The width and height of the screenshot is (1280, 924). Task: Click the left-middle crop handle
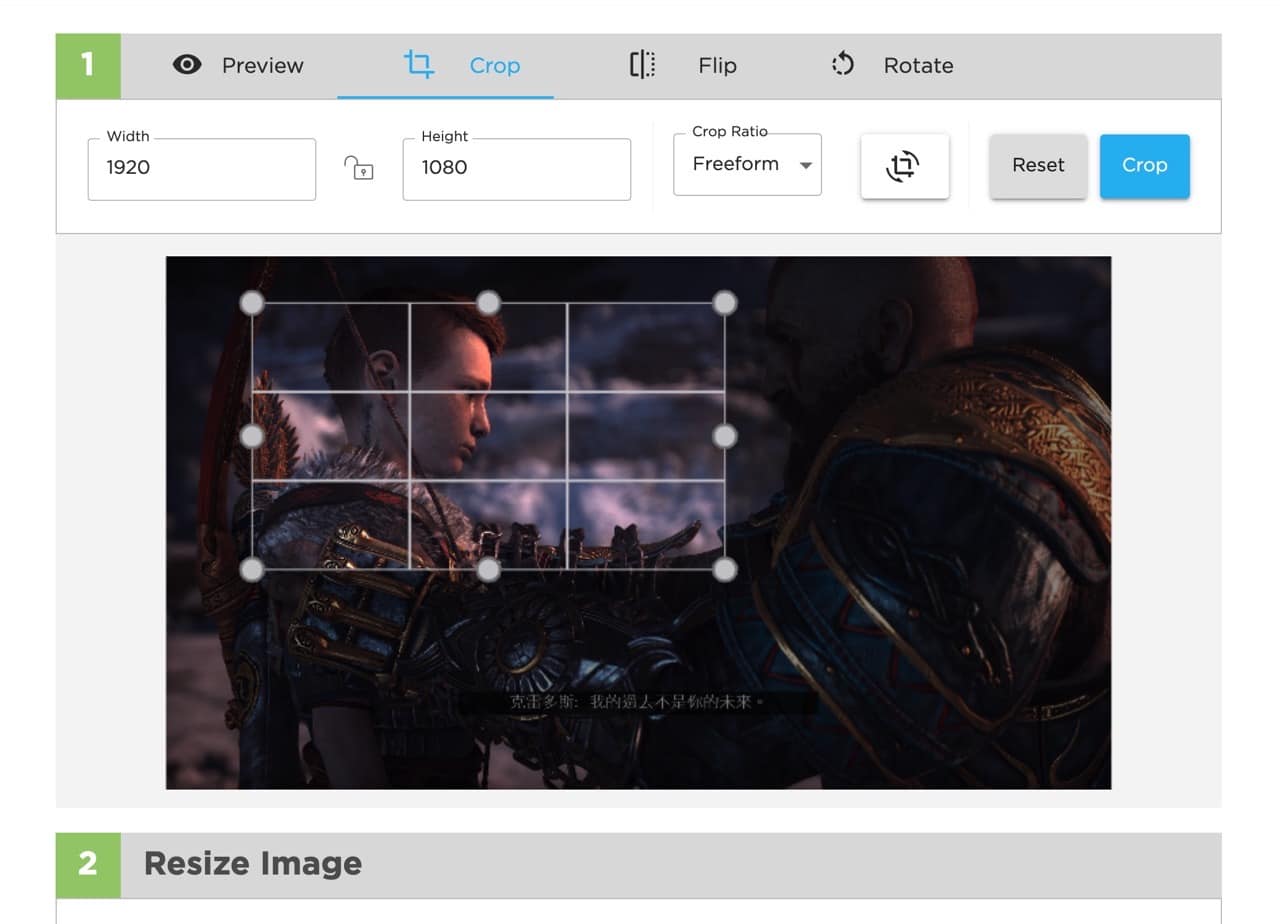(252, 436)
